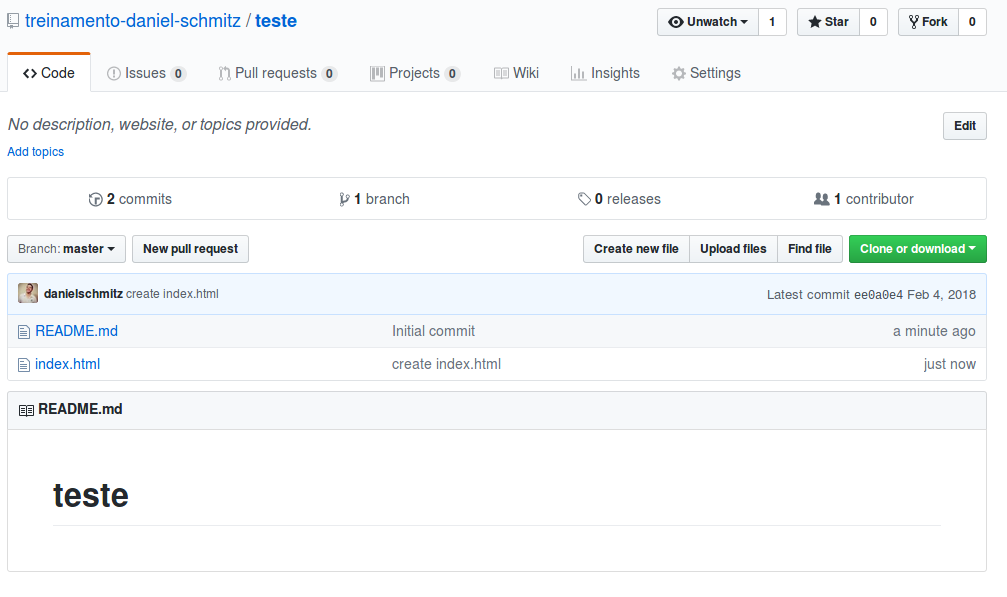Viewport: 1007px width, 597px height.
Task: Open the latest commit message 'create index.html'
Action: pyautogui.click(x=172, y=294)
